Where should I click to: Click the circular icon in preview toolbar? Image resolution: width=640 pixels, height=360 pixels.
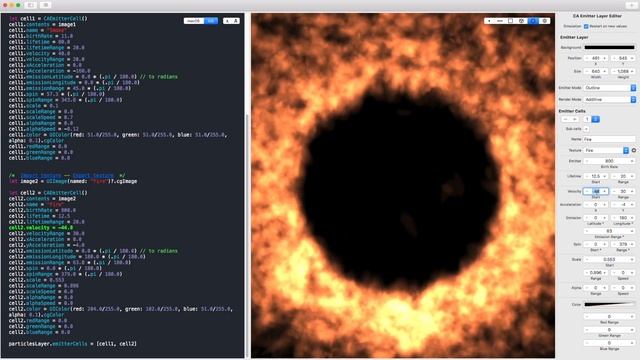522,21
